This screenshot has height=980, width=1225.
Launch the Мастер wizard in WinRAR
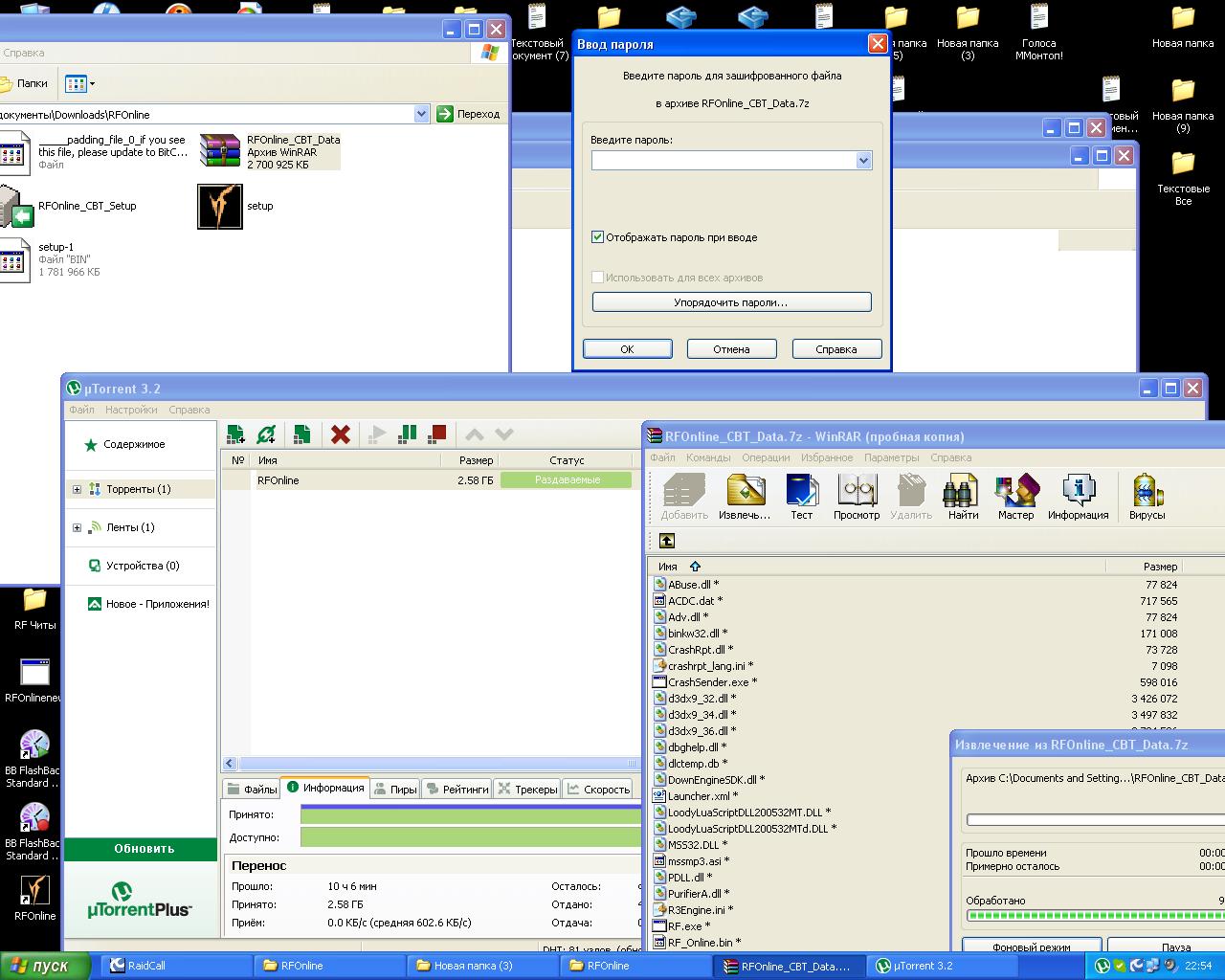pyautogui.click(x=1015, y=497)
